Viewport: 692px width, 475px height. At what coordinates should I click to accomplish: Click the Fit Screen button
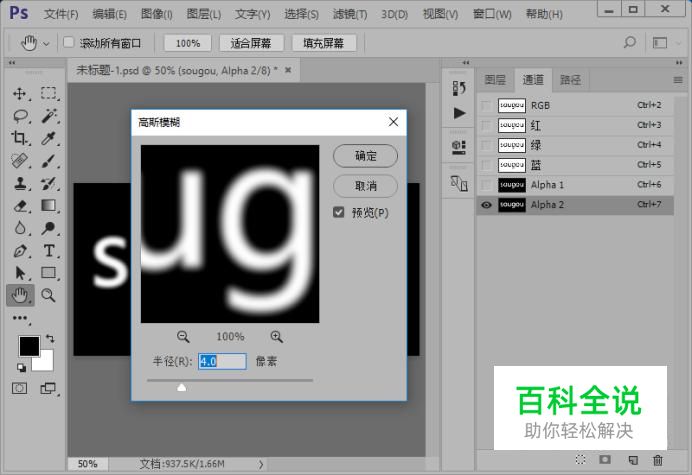click(251, 43)
